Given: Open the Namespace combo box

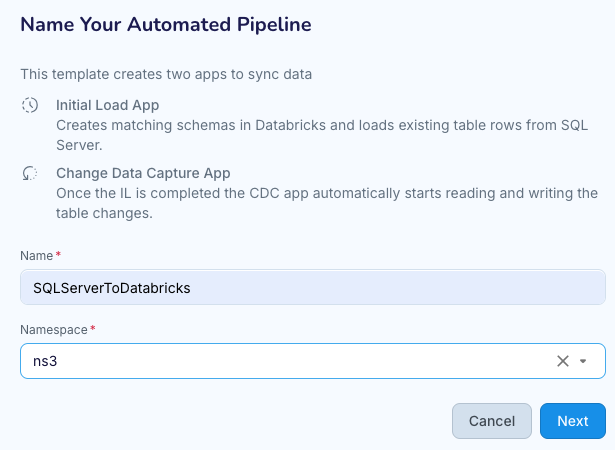Looking at the screenshot, I should click(300, 361).
